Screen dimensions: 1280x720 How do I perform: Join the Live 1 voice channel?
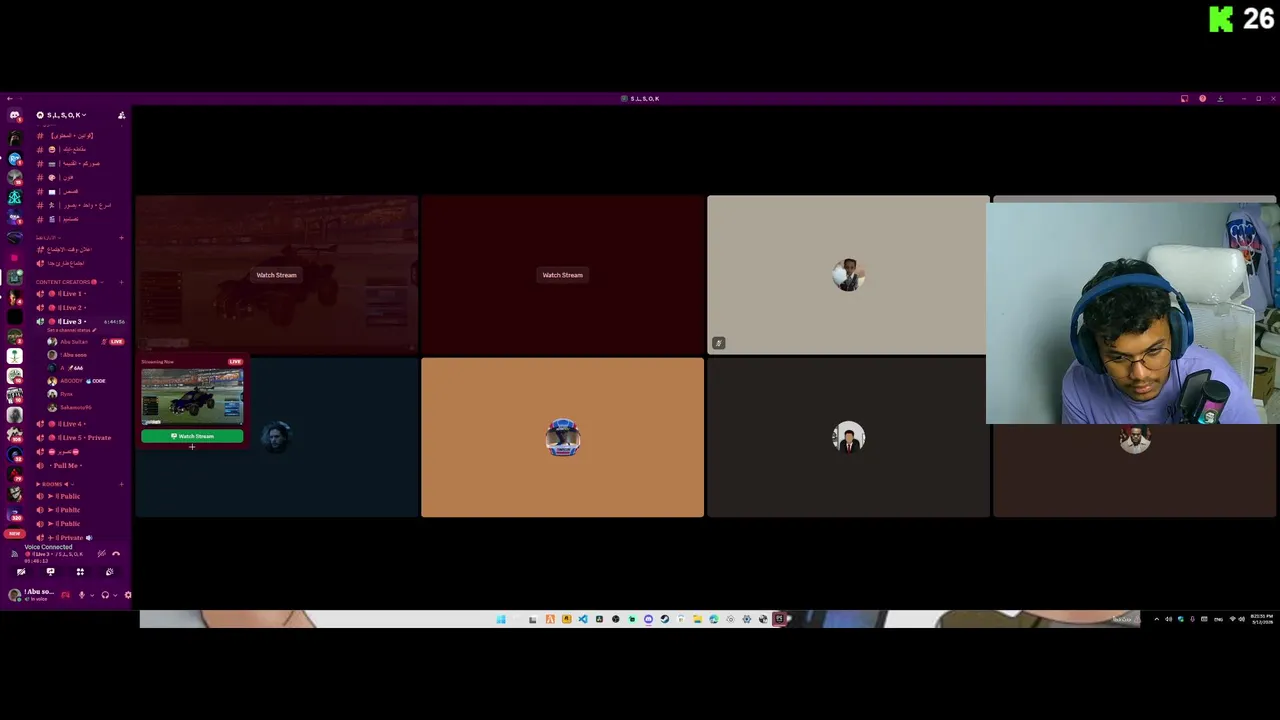point(79,294)
